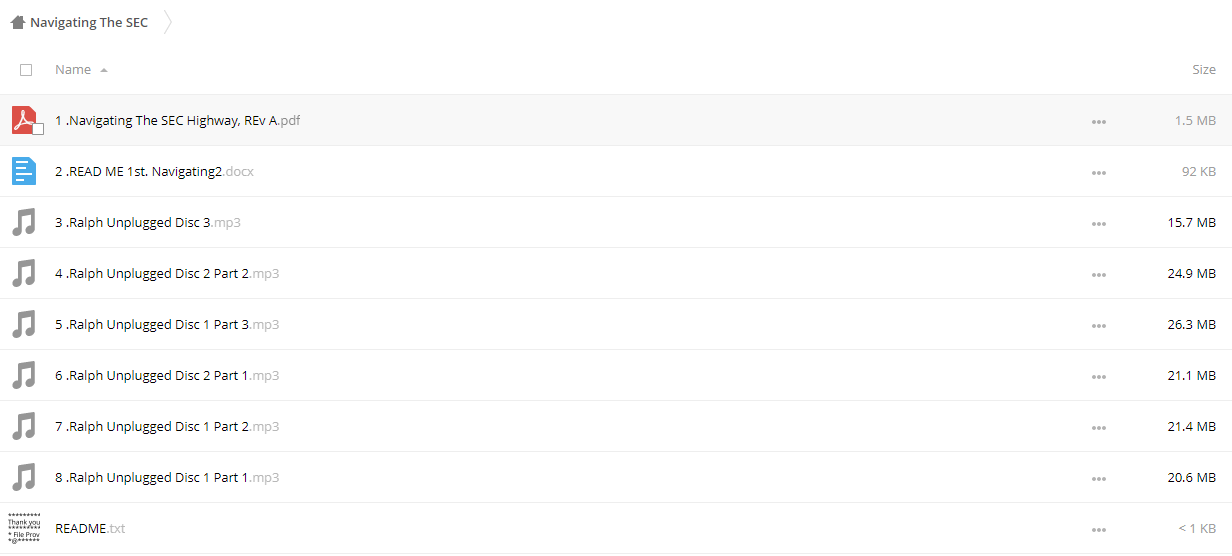Screen dimensions: 1232x556
Task: Click the music icon for Disc 1 Part 3
Action: (x=24, y=324)
